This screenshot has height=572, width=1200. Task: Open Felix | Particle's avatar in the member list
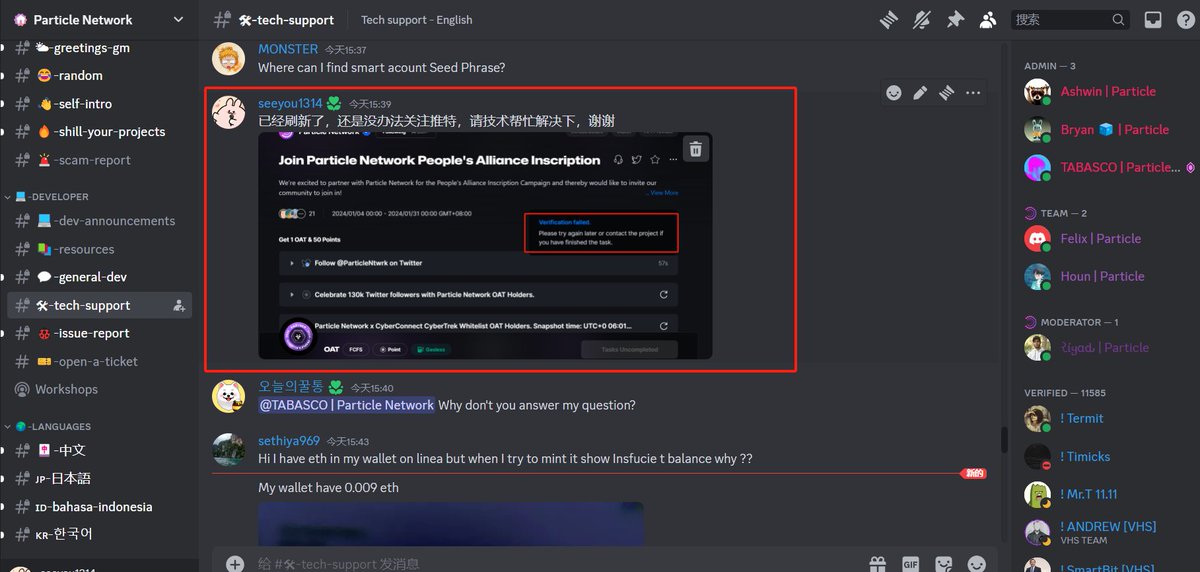[1038, 238]
